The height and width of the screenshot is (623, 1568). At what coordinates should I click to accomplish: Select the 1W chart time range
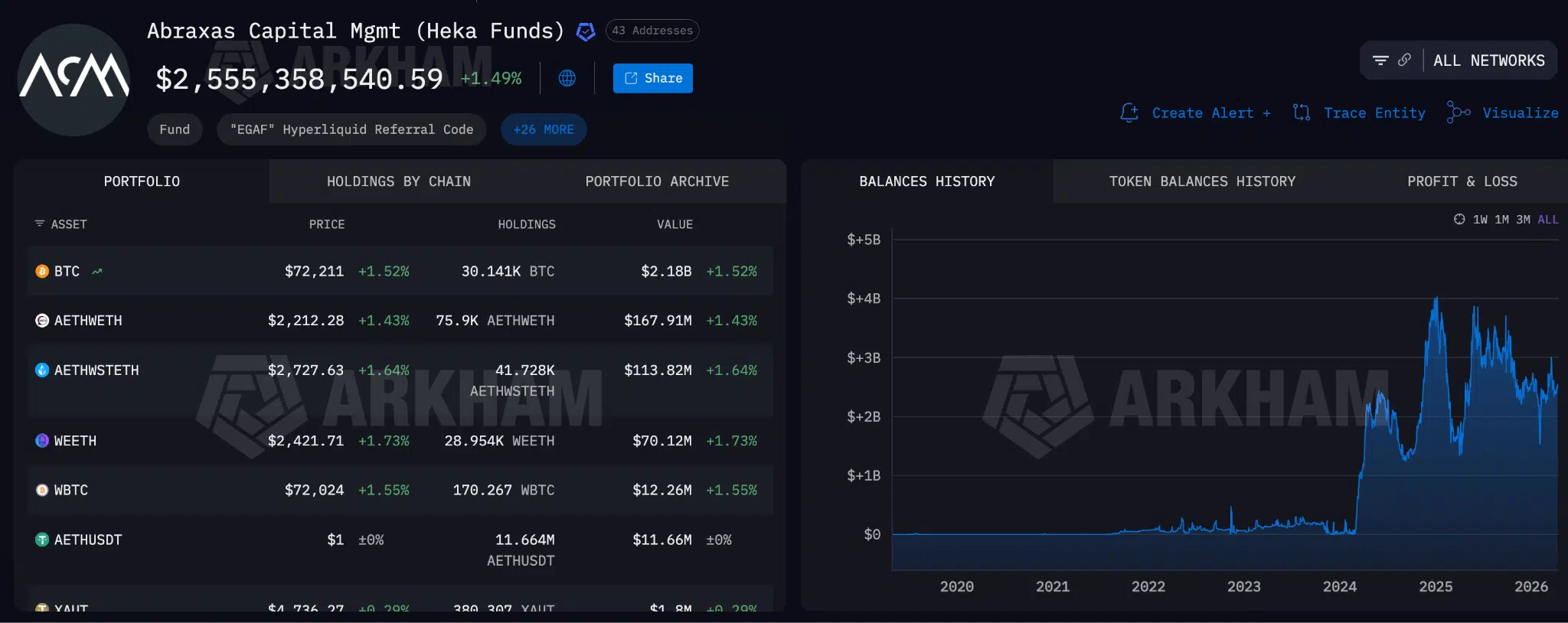coord(1481,220)
